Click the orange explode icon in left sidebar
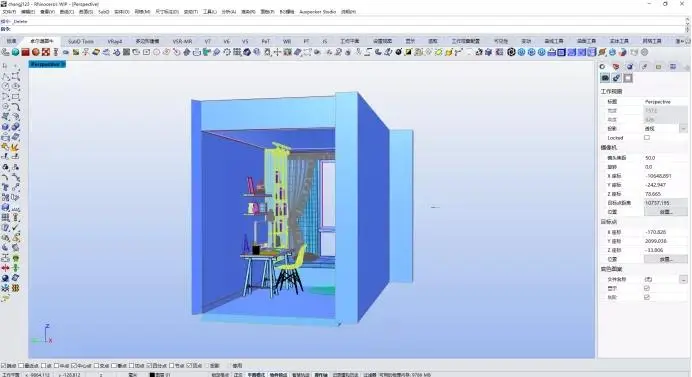Screen dimensions: 692x377 [x=15, y=147]
